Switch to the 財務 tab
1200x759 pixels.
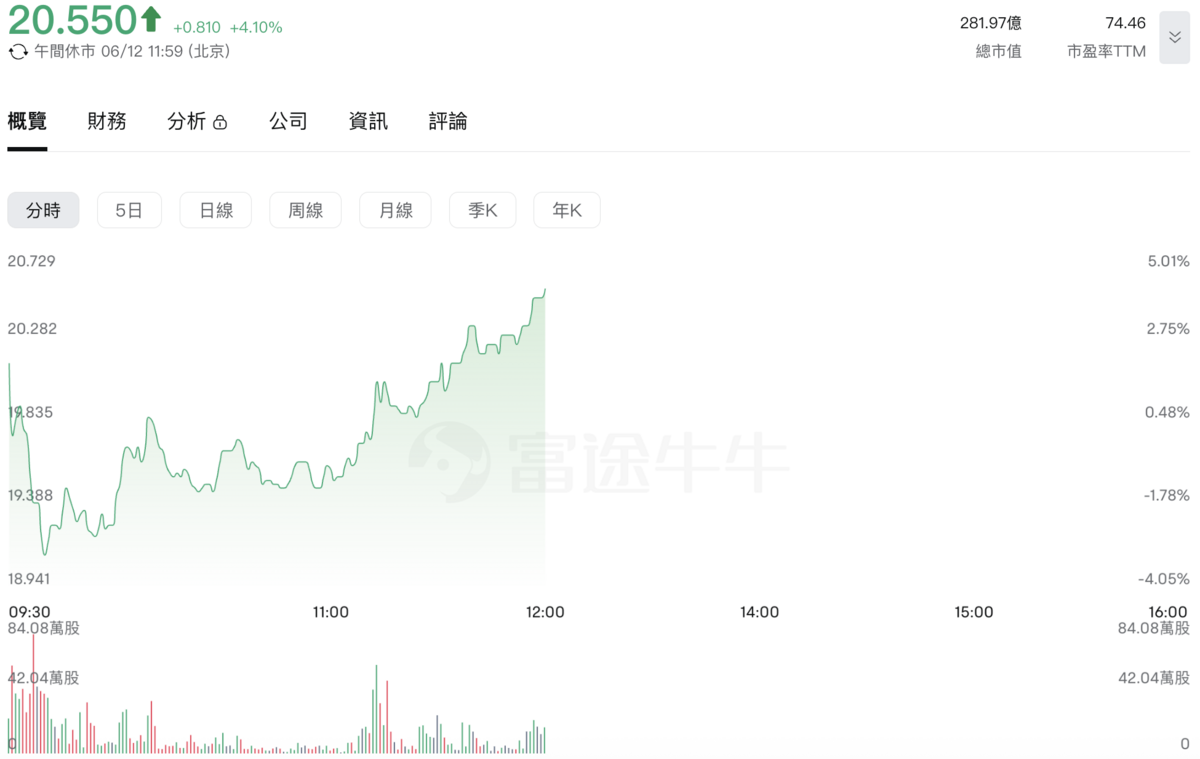[x=107, y=122]
